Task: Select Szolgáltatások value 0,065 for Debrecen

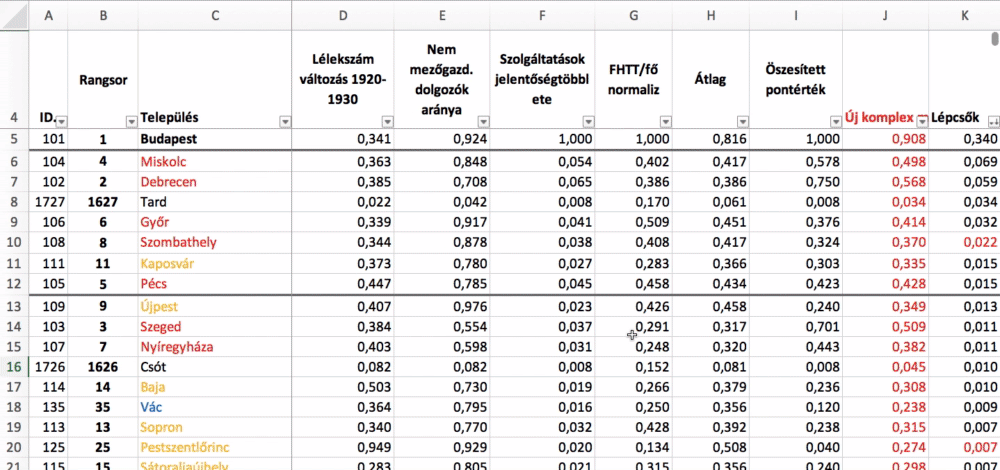Action: (x=543, y=182)
